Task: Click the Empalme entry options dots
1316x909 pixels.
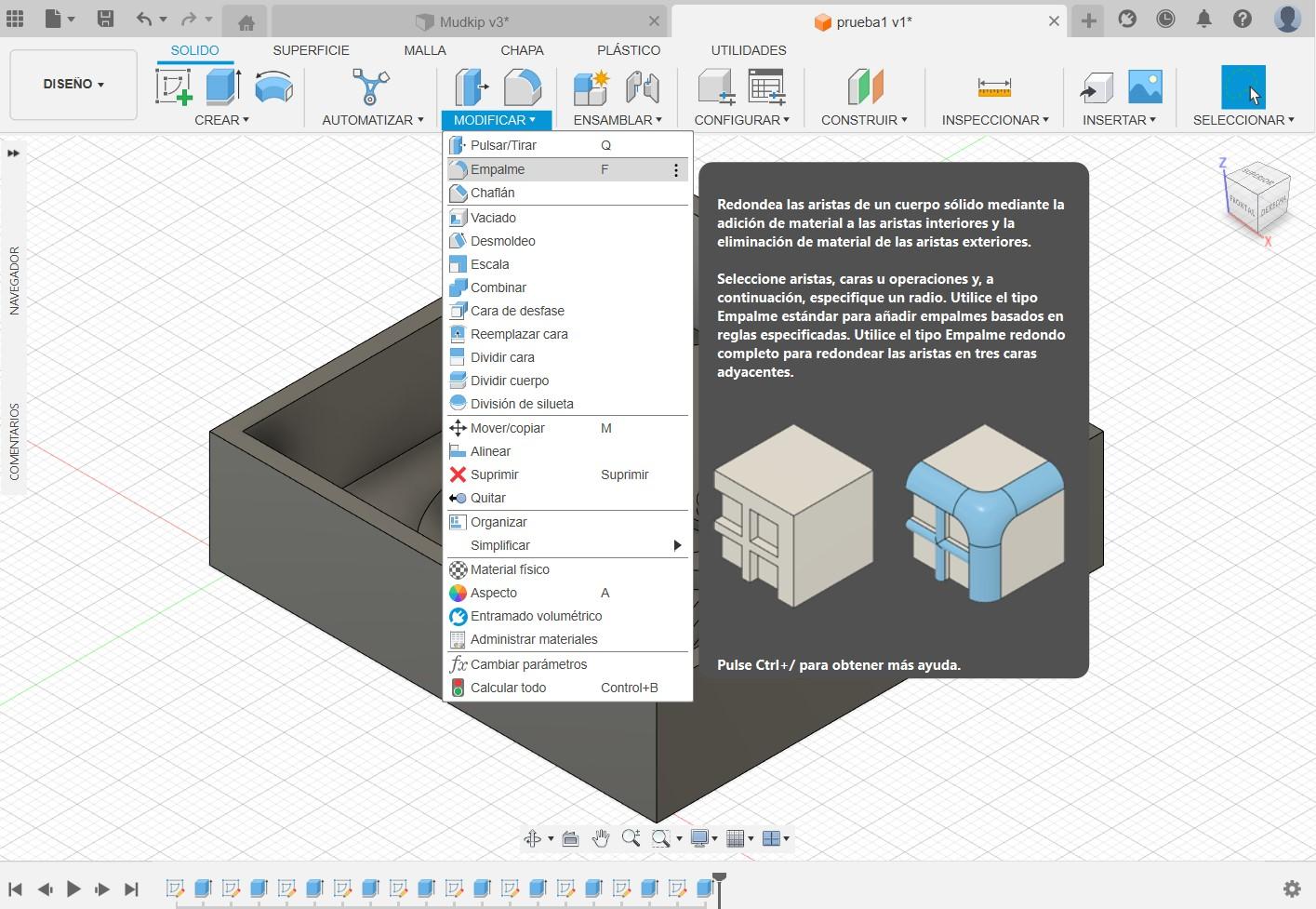Action: click(x=676, y=170)
